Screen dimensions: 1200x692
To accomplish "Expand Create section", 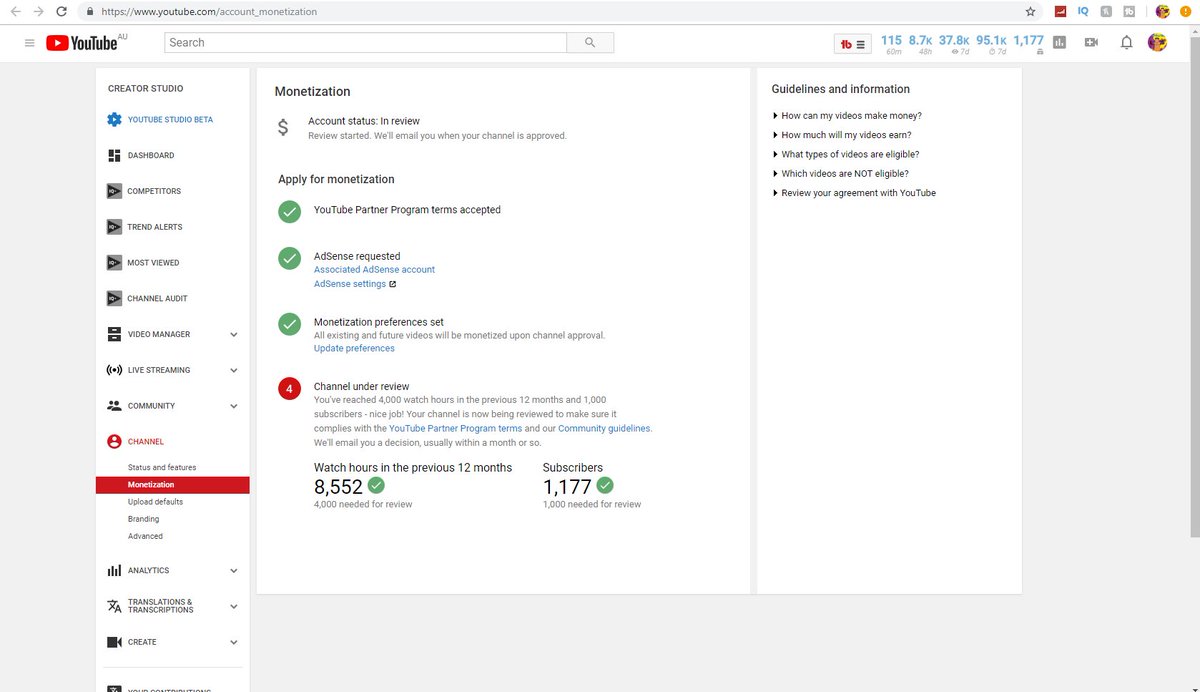I will 234,642.
